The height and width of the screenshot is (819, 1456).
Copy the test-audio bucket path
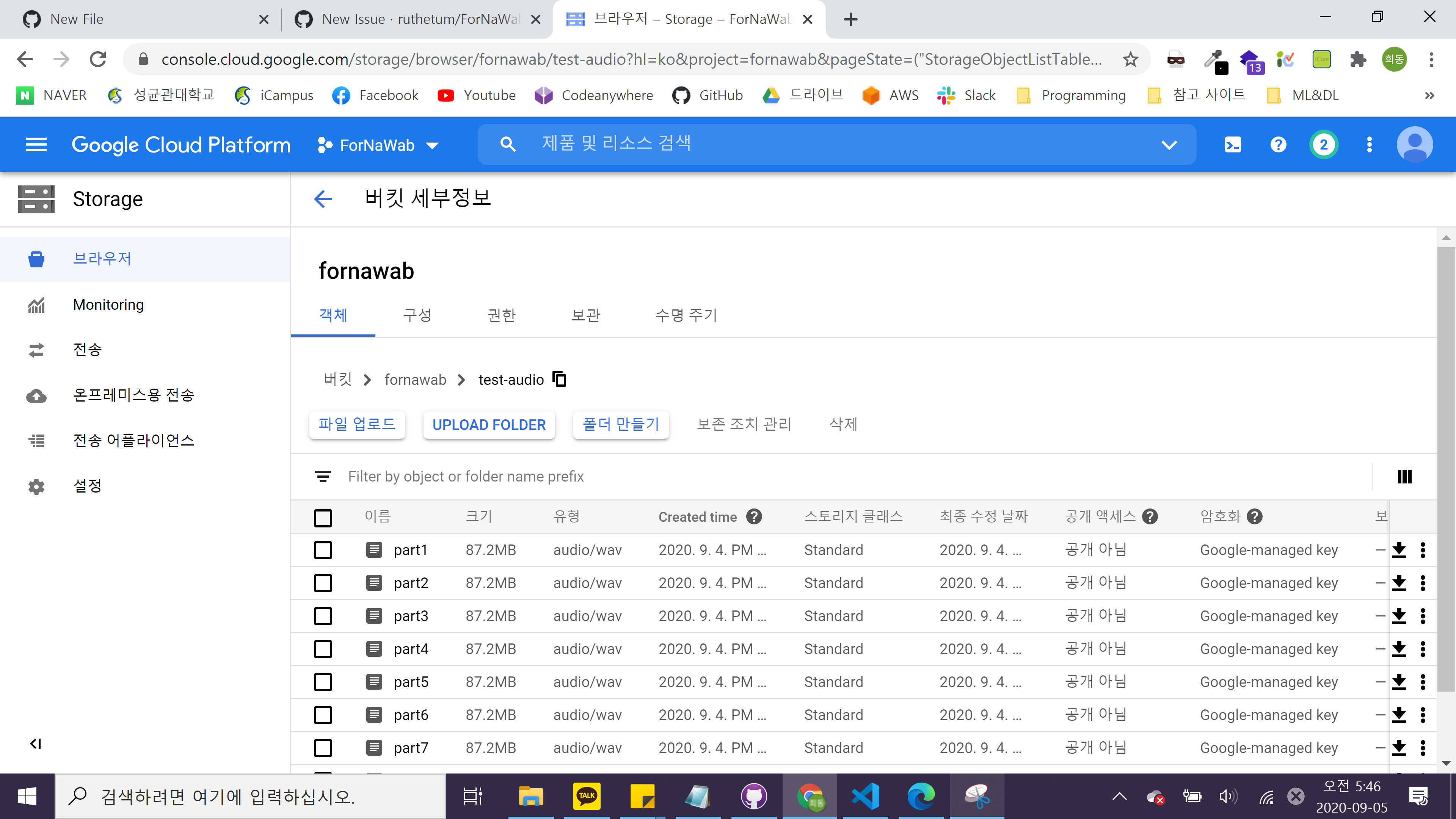[x=559, y=379]
